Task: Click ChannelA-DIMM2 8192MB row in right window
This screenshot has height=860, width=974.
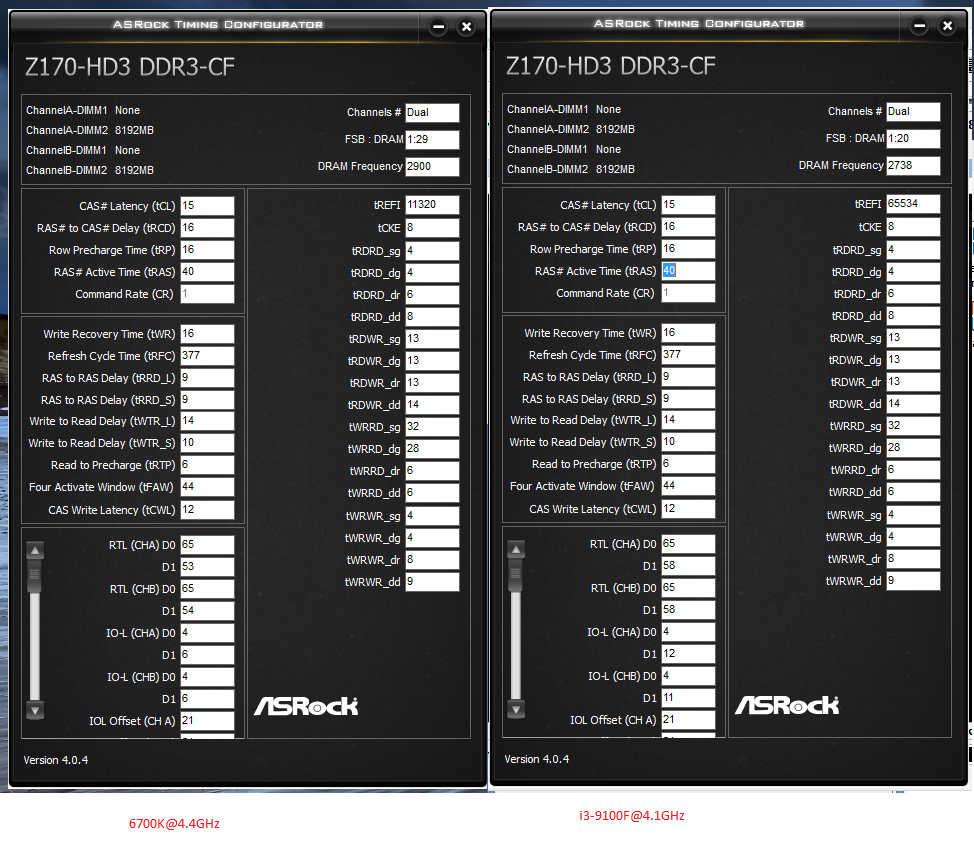Action: pyautogui.click(x=571, y=129)
